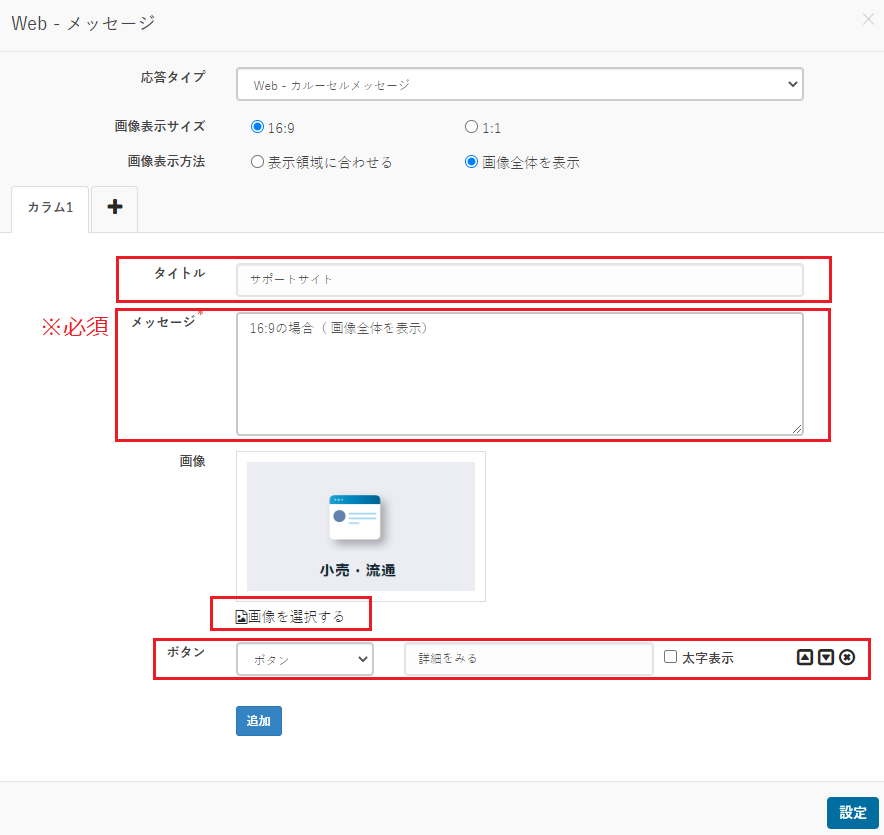The height and width of the screenshot is (835, 884).
Task: Click the 小売・流通 image thumbnail
Action: point(361,527)
